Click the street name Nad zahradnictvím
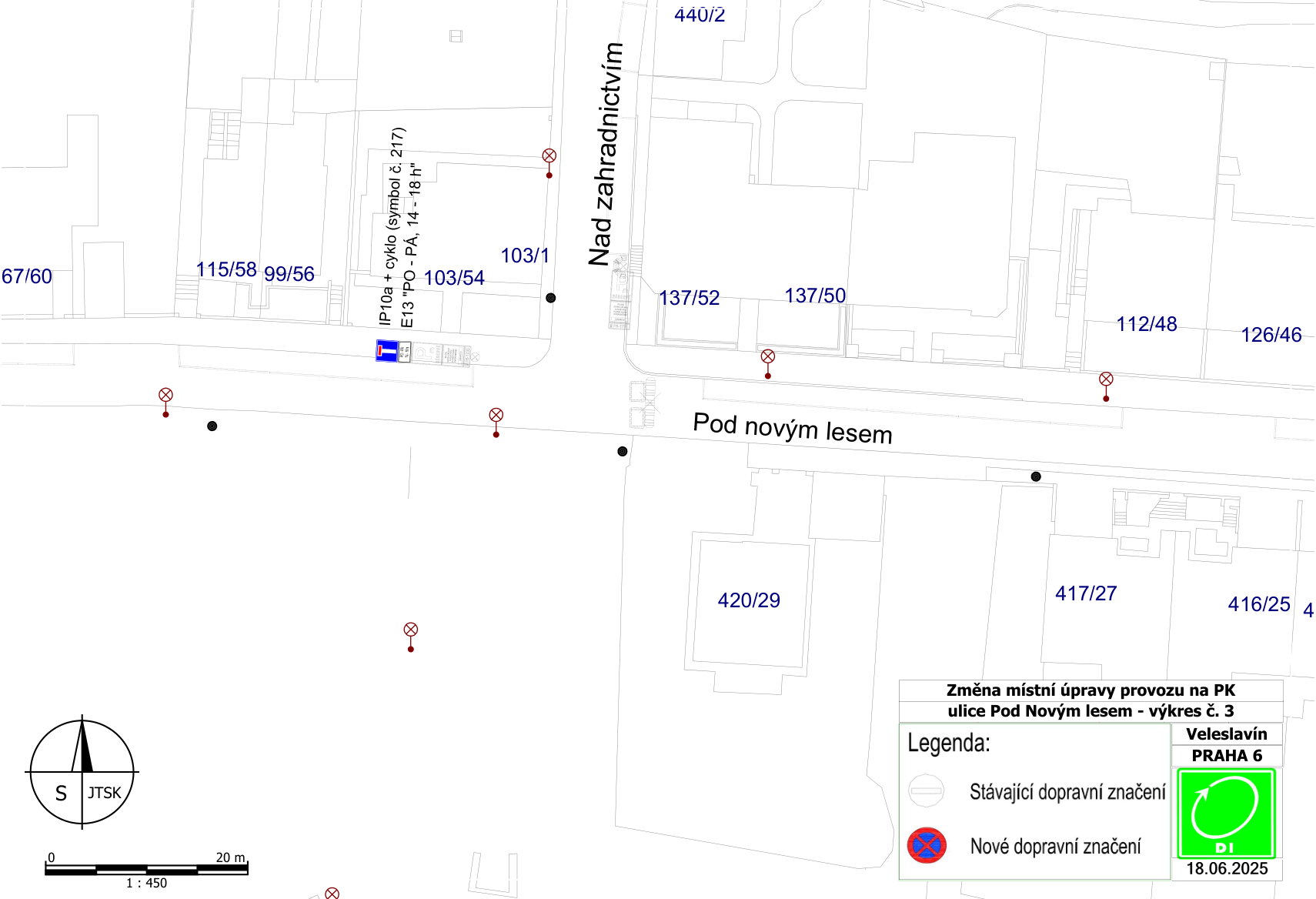The width and height of the screenshot is (1316, 899). 606,154
